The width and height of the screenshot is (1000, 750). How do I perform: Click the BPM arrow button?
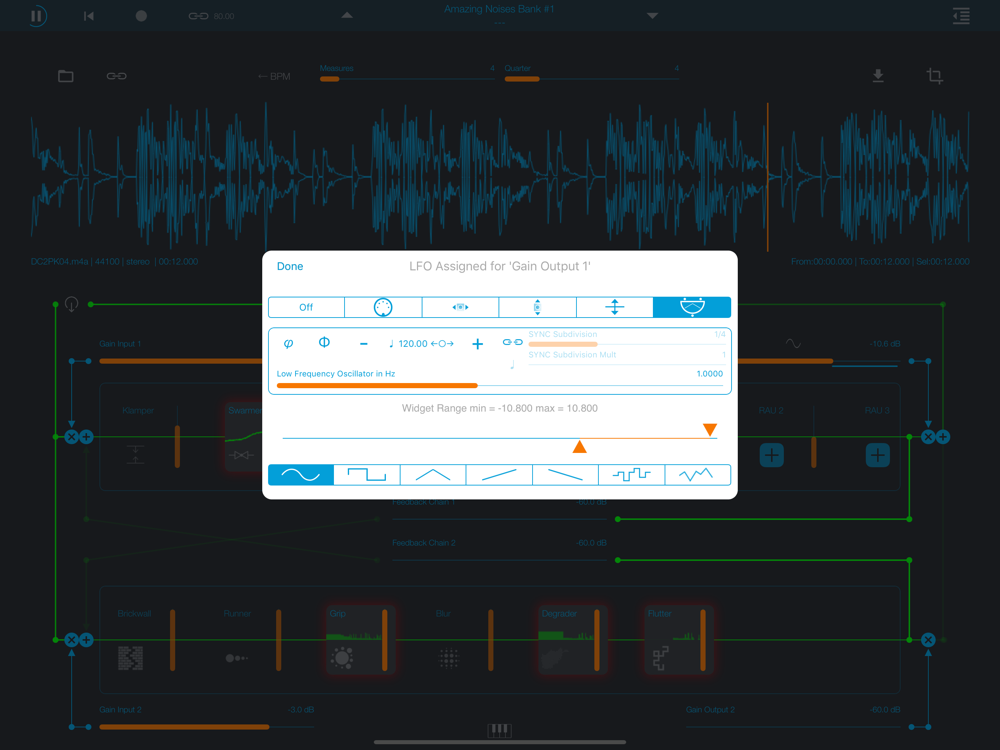[x=274, y=77]
